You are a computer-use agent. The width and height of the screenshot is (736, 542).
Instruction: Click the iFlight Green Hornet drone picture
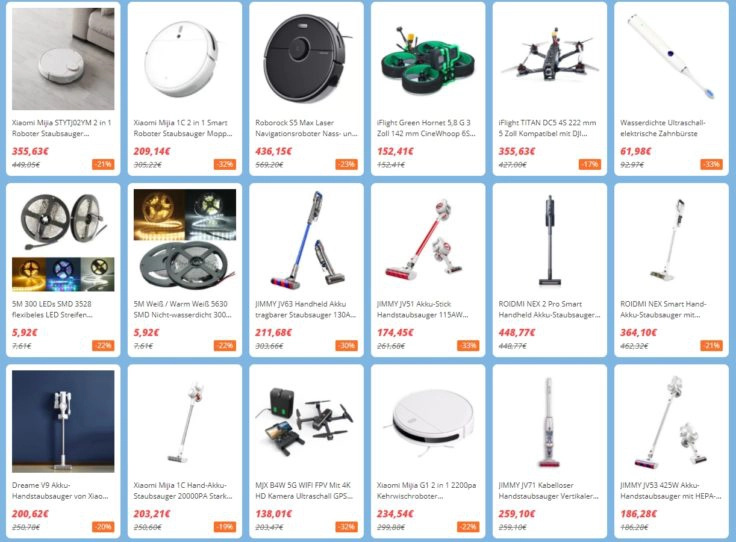428,59
